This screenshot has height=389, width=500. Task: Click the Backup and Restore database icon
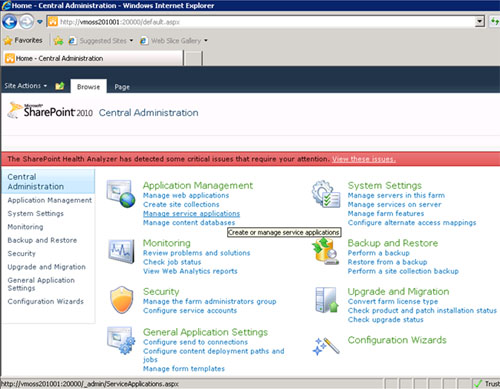coord(326,251)
